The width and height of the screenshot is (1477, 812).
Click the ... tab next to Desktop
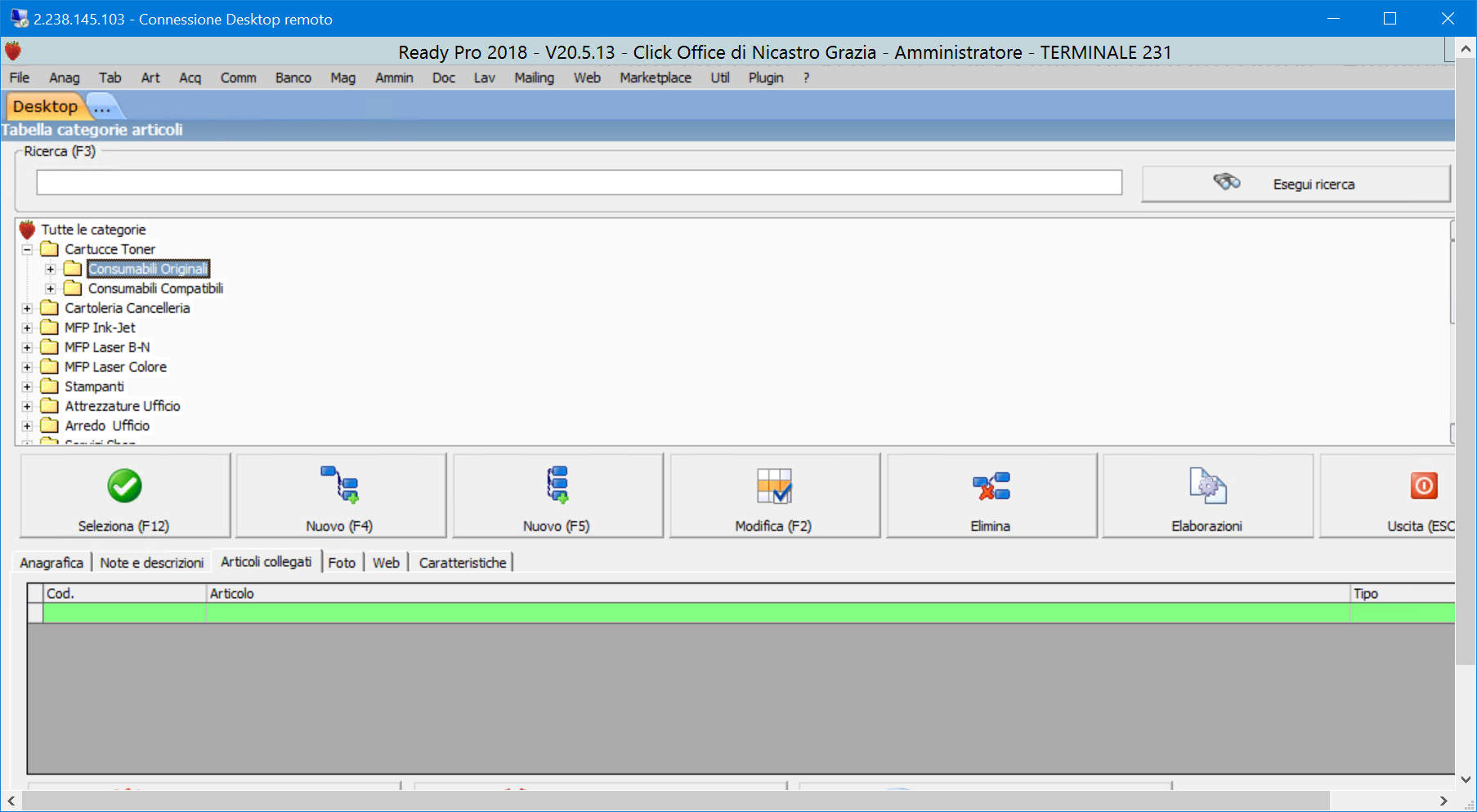[x=102, y=107]
